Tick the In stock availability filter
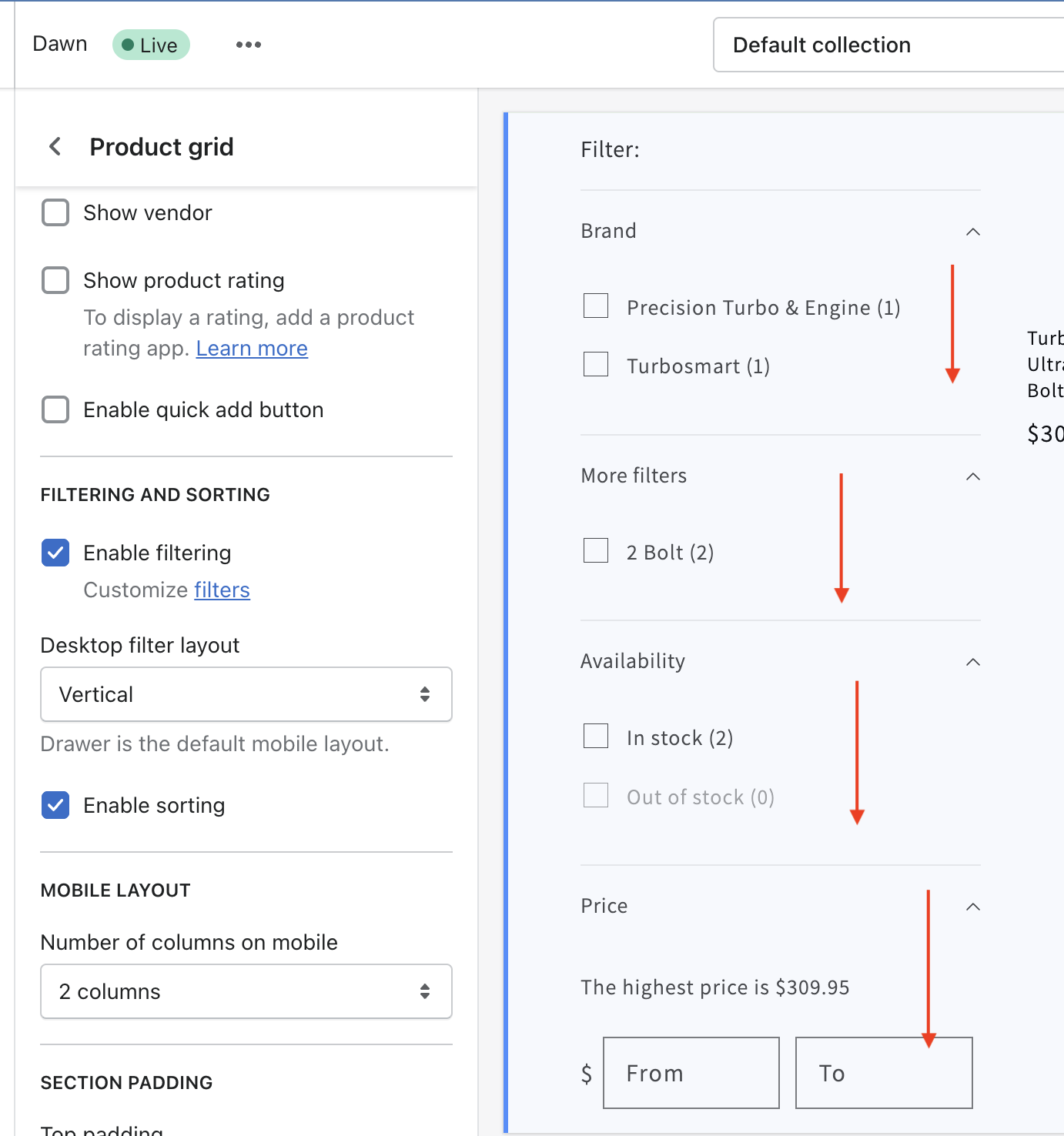1064x1136 pixels. coord(596,737)
